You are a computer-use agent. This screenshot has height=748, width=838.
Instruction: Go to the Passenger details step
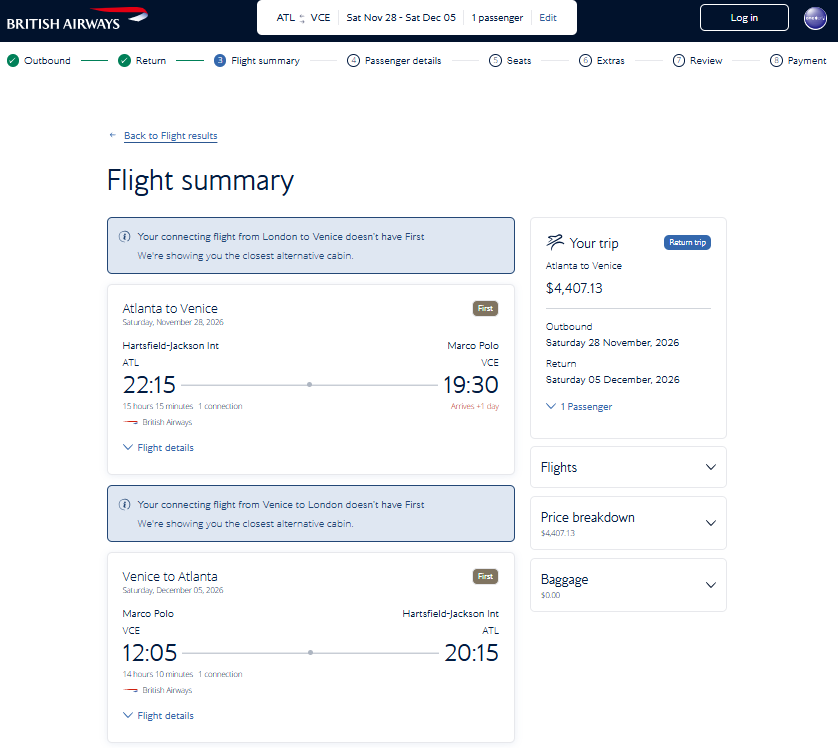pos(394,60)
